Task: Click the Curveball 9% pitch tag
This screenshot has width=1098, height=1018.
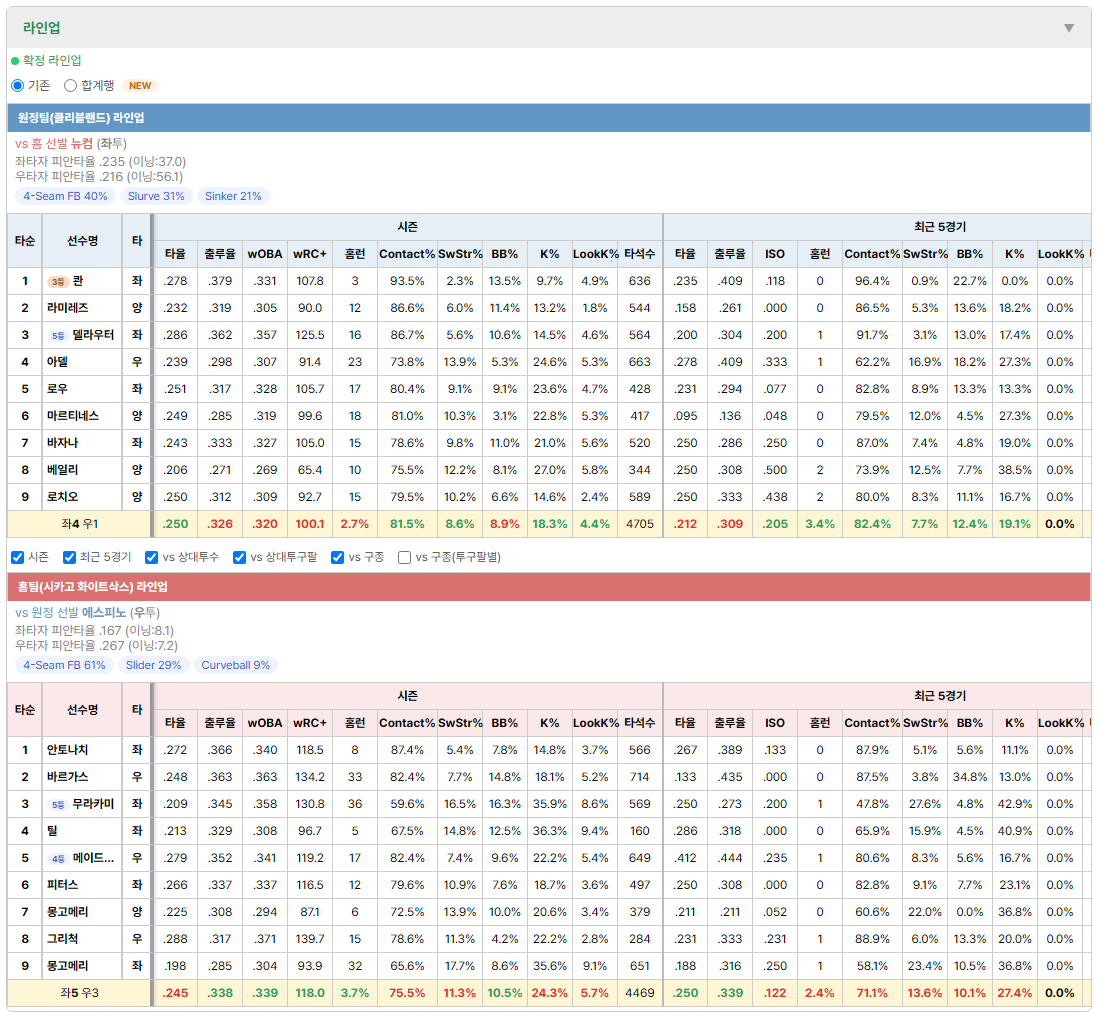Action: (236, 665)
